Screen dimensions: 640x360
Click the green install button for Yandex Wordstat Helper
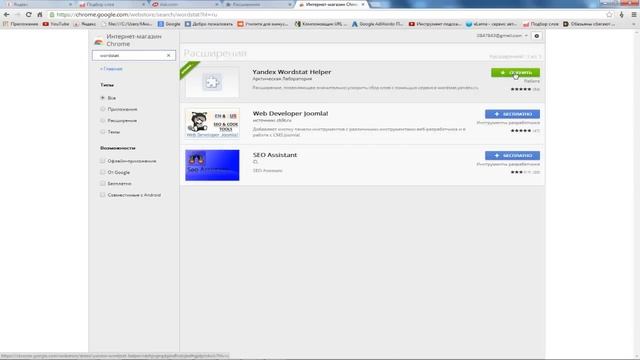(x=515, y=73)
